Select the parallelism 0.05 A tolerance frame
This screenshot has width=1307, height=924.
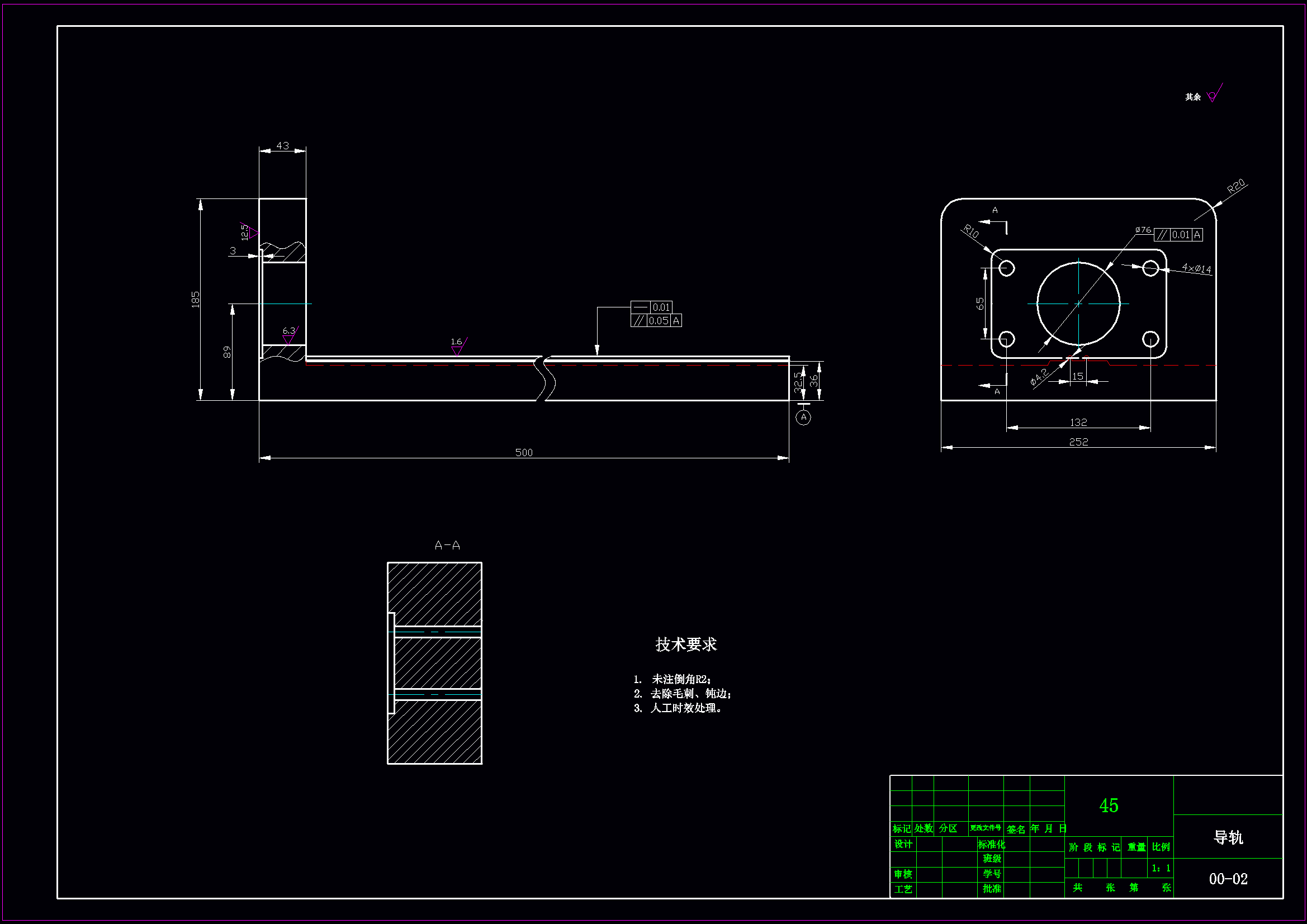[x=656, y=321]
